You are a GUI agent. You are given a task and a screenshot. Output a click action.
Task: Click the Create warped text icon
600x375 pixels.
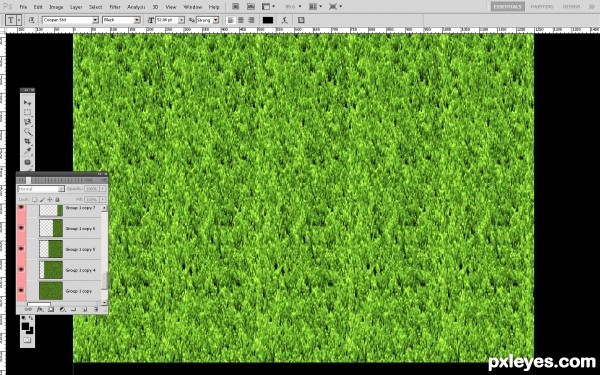284,20
